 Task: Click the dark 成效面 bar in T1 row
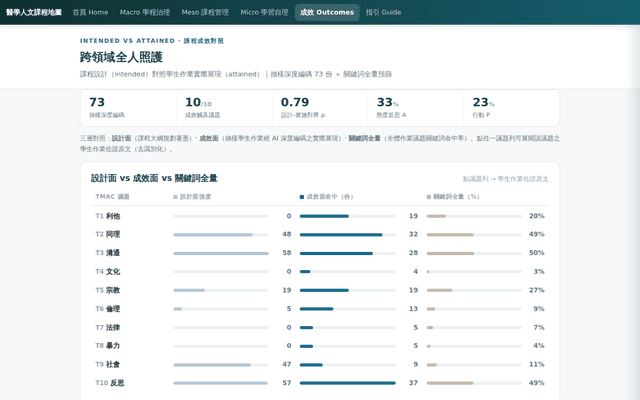click(324, 216)
